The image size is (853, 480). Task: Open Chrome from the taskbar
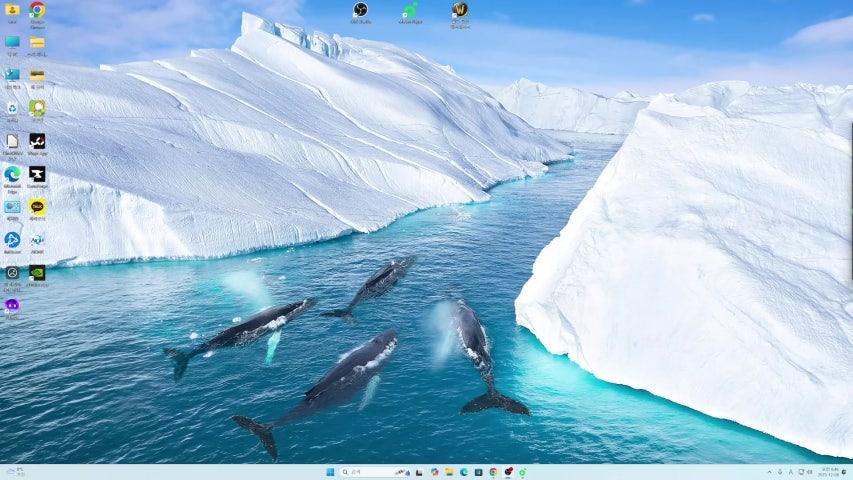(493, 472)
